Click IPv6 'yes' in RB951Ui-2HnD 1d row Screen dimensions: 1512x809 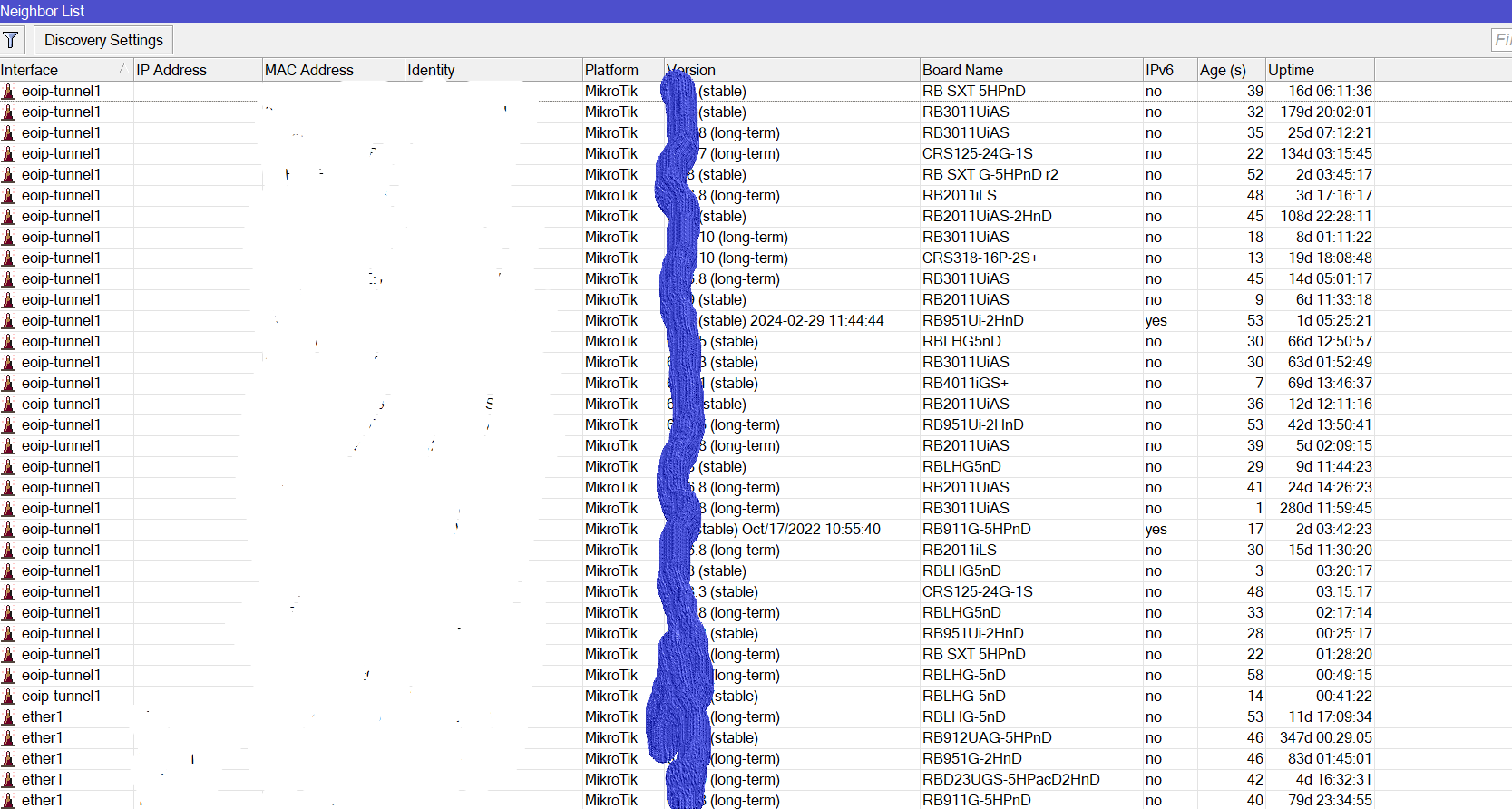(x=1156, y=320)
